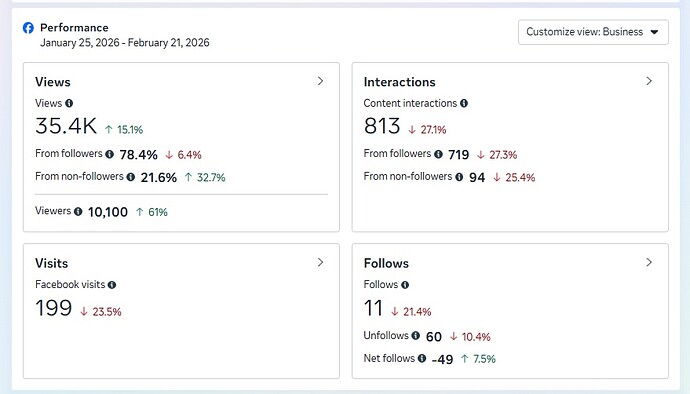Show info for Views From non-followers
The height and width of the screenshot is (394, 690).
pos(131,177)
